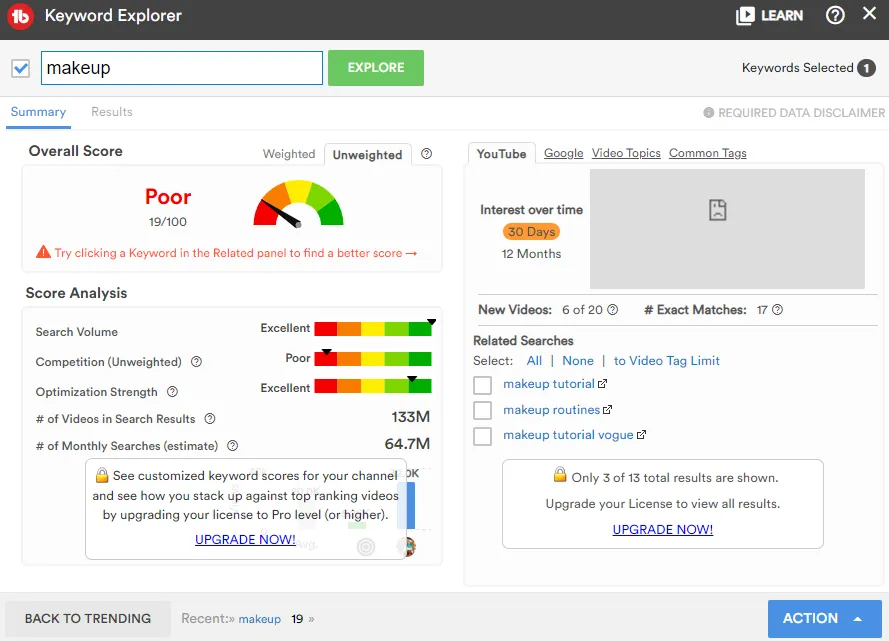This screenshot has height=641, width=889.
Task: Open the Google tab
Action: pos(564,153)
